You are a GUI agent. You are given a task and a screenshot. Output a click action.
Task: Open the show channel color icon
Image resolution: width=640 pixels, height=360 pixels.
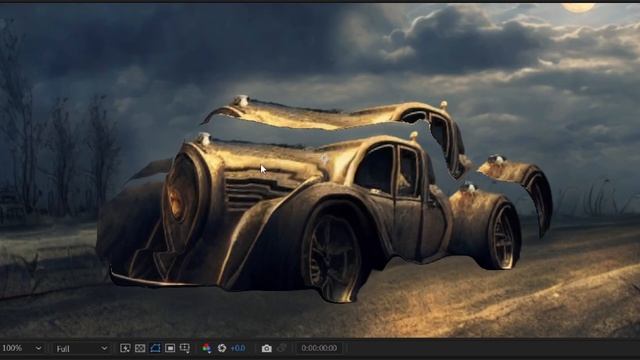207,348
